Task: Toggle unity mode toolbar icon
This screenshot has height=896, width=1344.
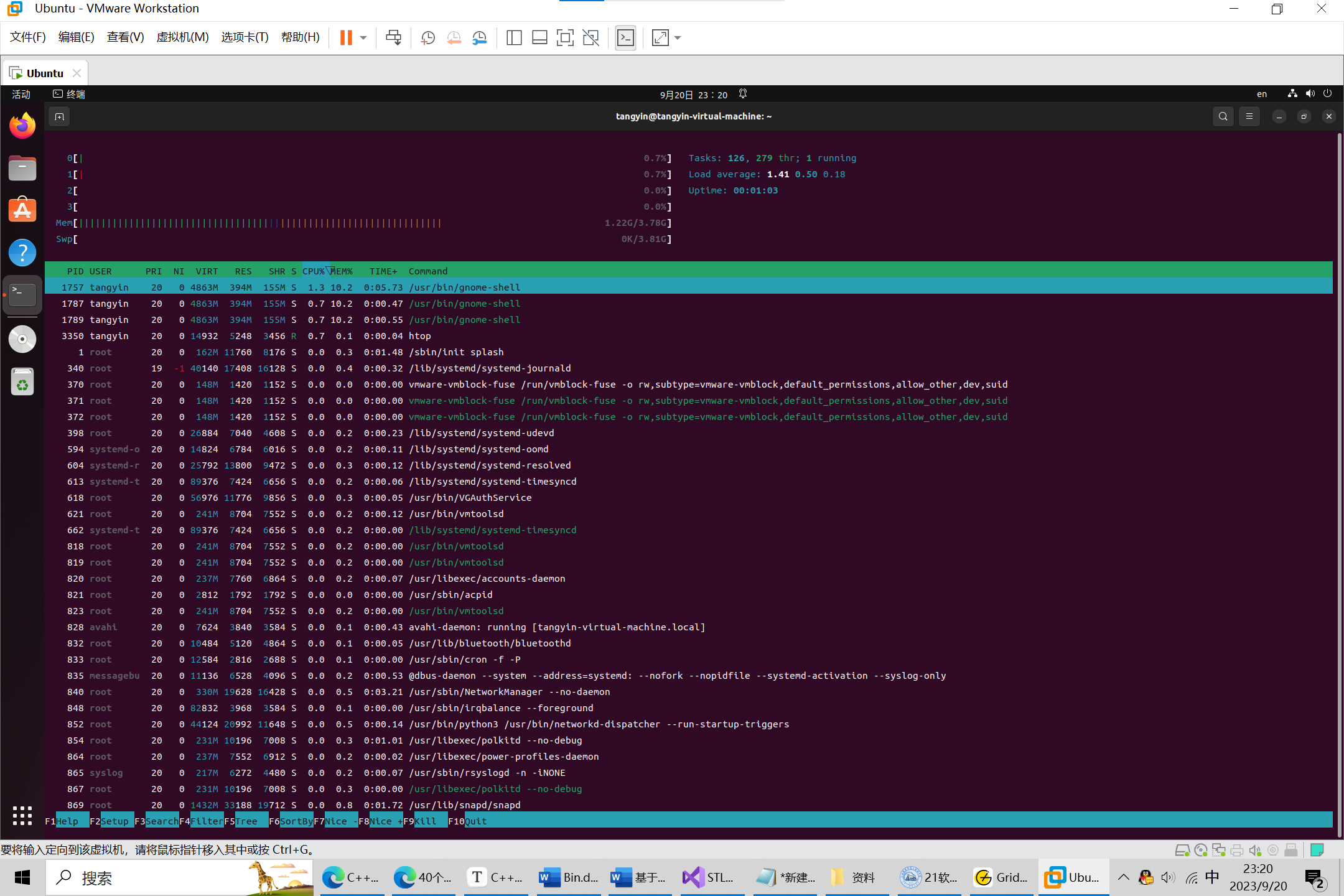Action: point(590,38)
